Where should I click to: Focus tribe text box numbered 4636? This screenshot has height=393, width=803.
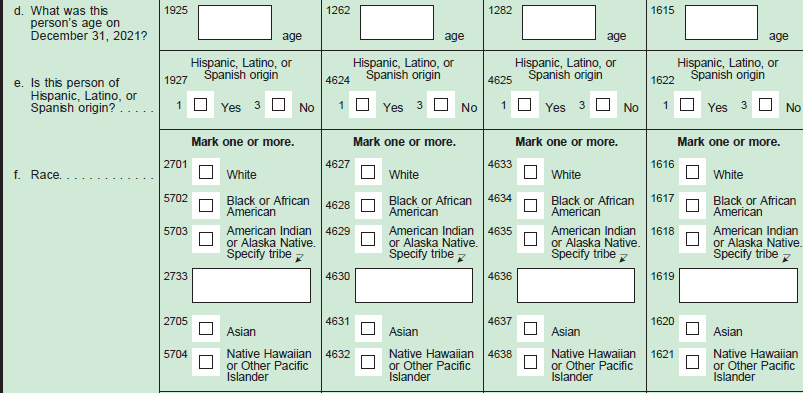[x=576, y=285]
